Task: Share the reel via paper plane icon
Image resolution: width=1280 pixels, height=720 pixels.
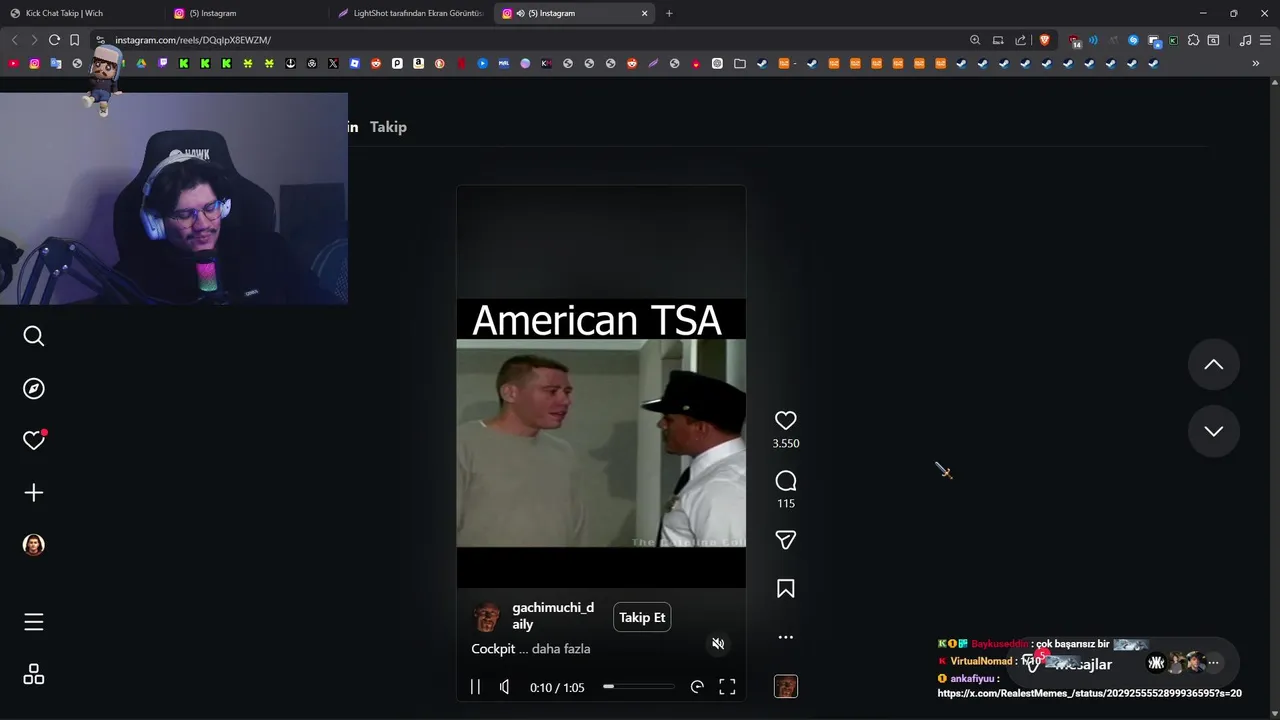Action: pos(786,540)
